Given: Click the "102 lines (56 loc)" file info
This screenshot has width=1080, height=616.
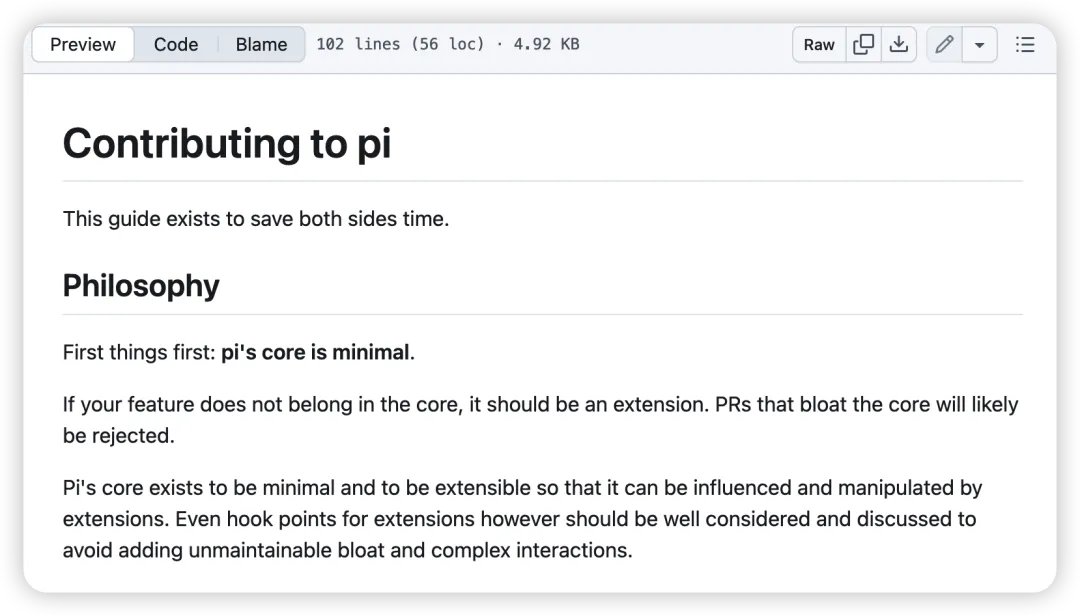Looking at the screenshot, I should (x=400, y=44).
